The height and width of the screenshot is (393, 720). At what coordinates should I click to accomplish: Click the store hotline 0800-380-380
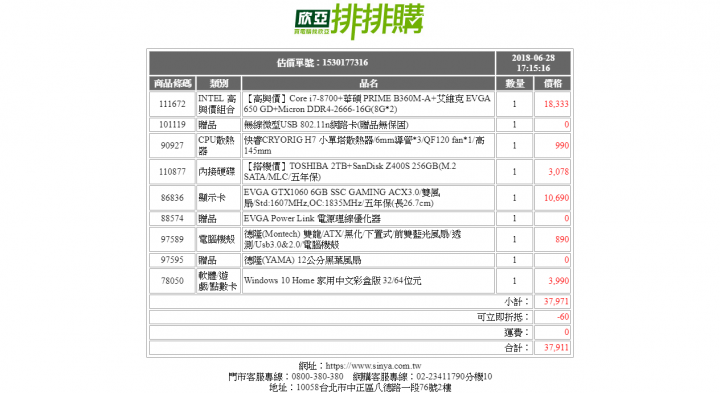[317, 377]
